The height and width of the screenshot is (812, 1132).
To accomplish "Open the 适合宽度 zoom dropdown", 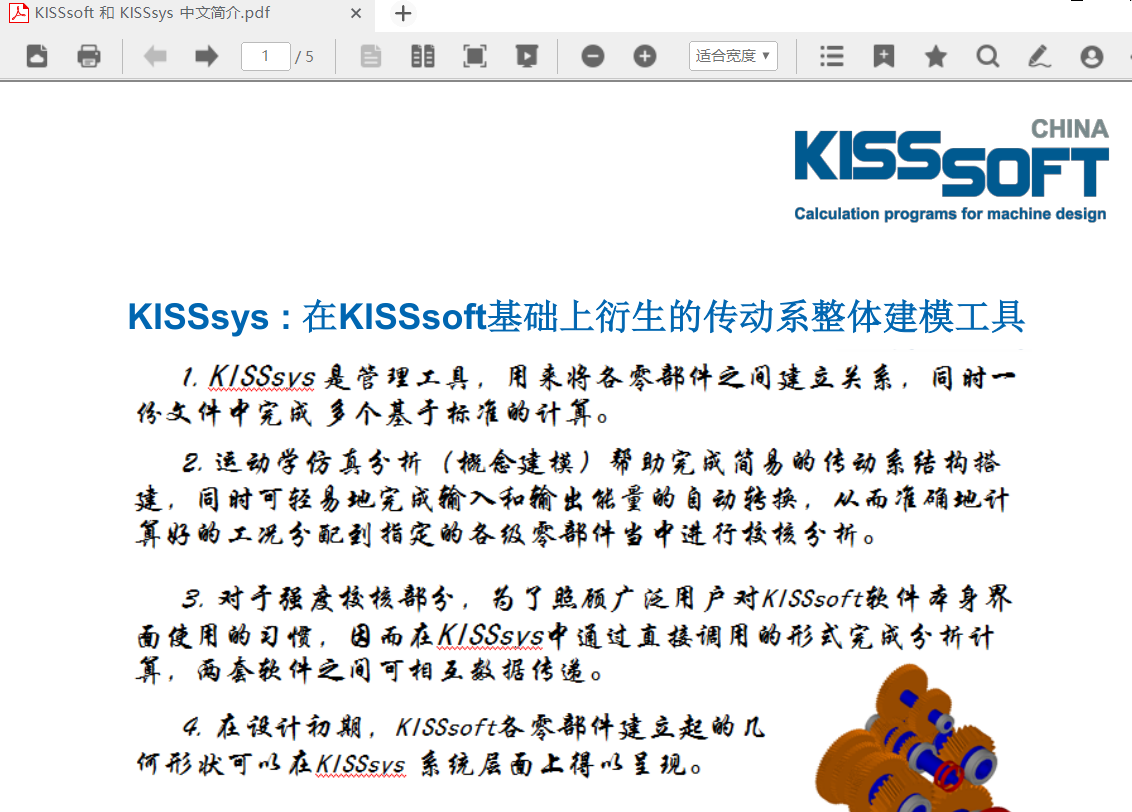I will [733, 56].
